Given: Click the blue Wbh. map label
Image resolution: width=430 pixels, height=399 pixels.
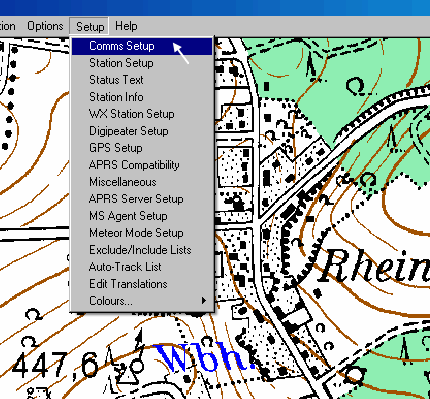Looking at the screenshot, I should click(x=206, y=358).
